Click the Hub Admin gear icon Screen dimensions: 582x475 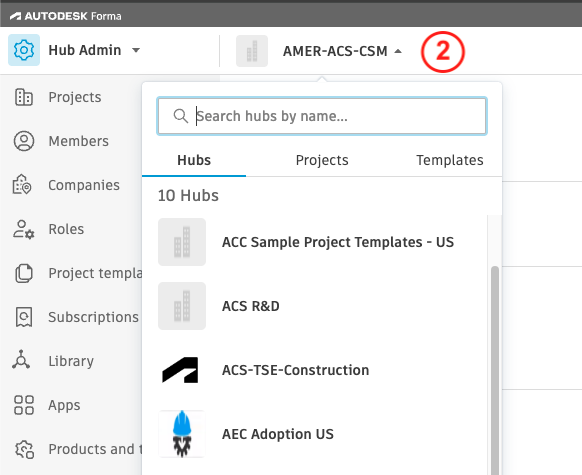click(24, 50)
